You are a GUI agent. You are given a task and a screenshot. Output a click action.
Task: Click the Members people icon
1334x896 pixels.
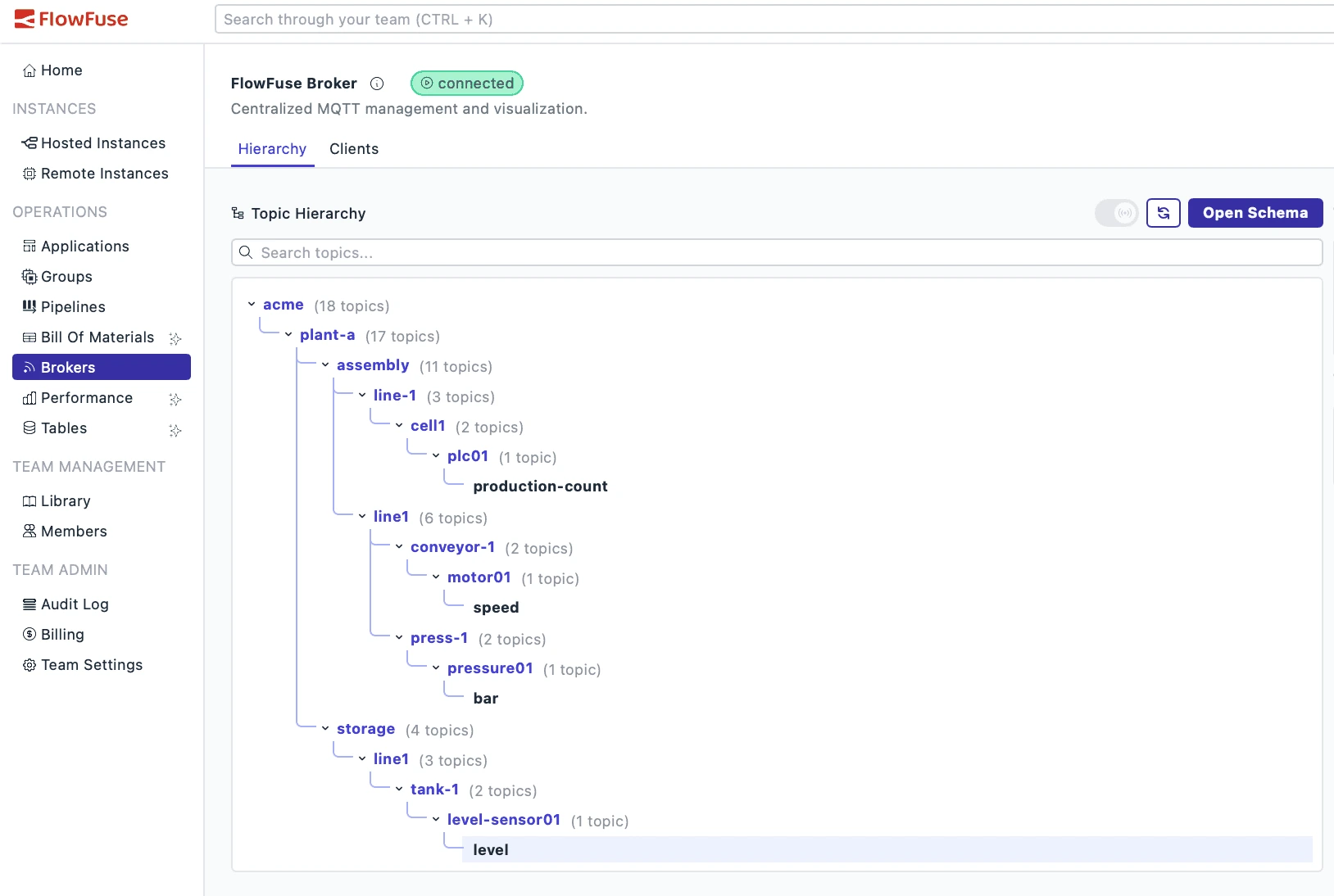point(29,532)
